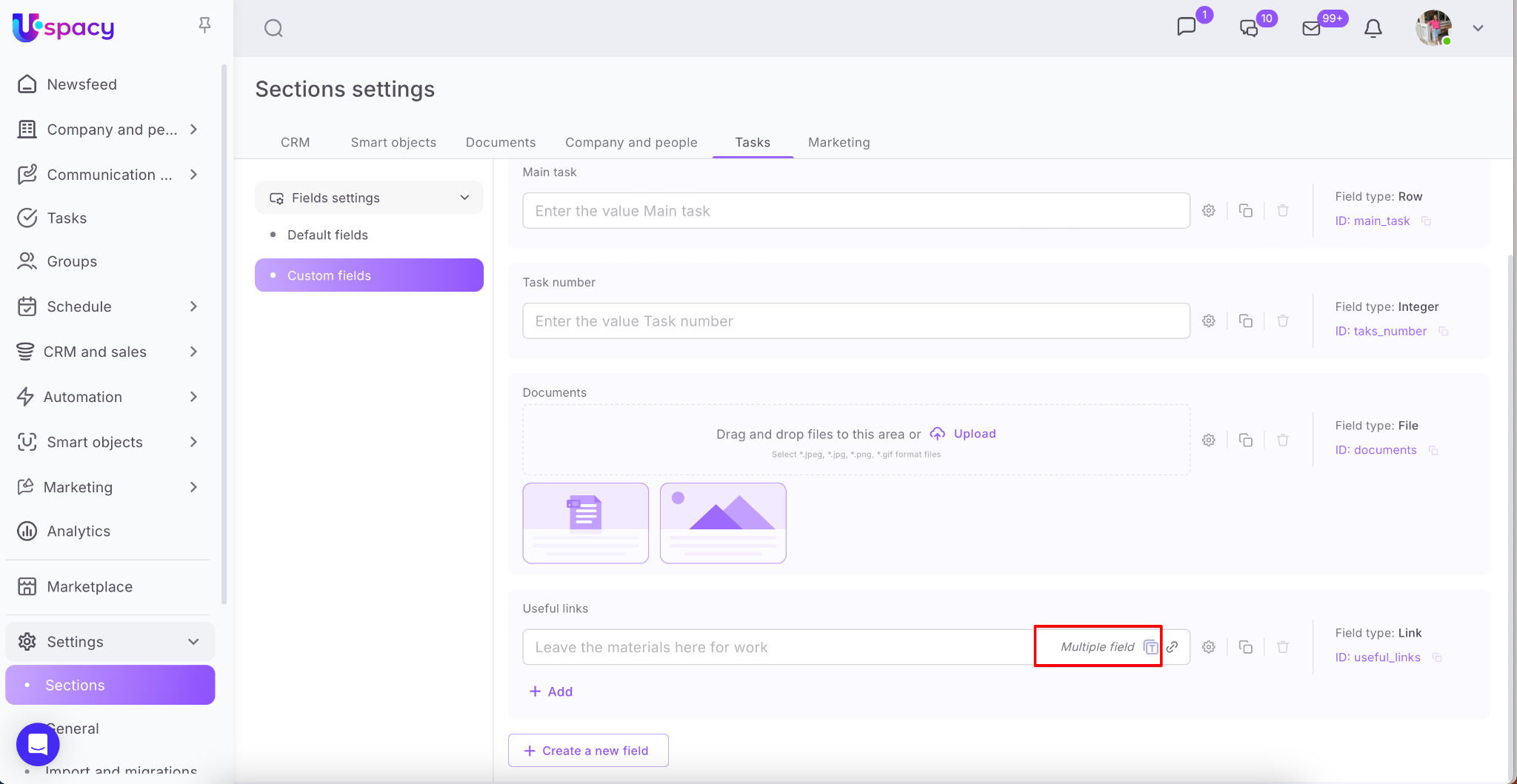Open the mail inbox envelope icon

(x=1311, y=28)
